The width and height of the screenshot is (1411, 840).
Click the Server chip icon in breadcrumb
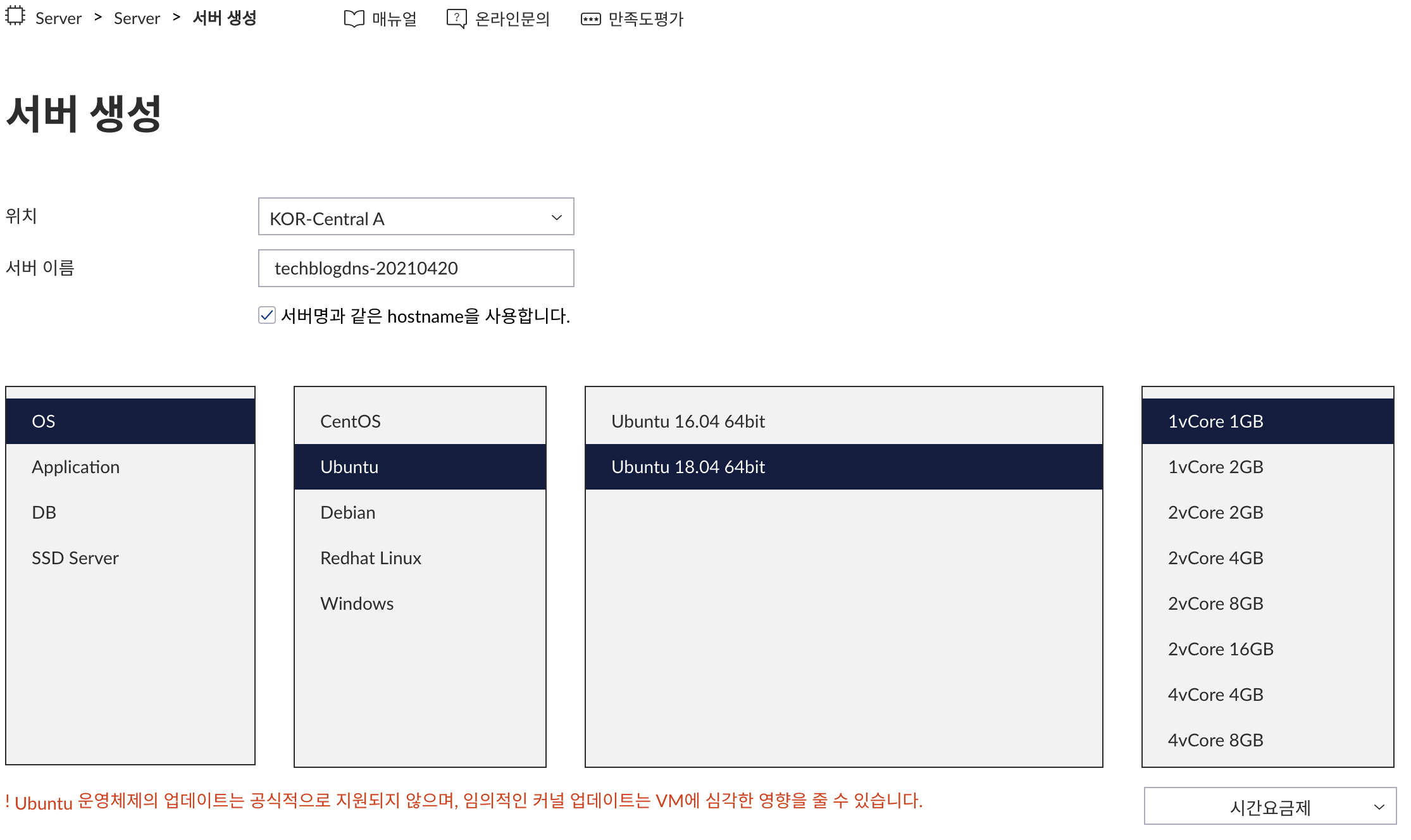(x=15, y=16)
